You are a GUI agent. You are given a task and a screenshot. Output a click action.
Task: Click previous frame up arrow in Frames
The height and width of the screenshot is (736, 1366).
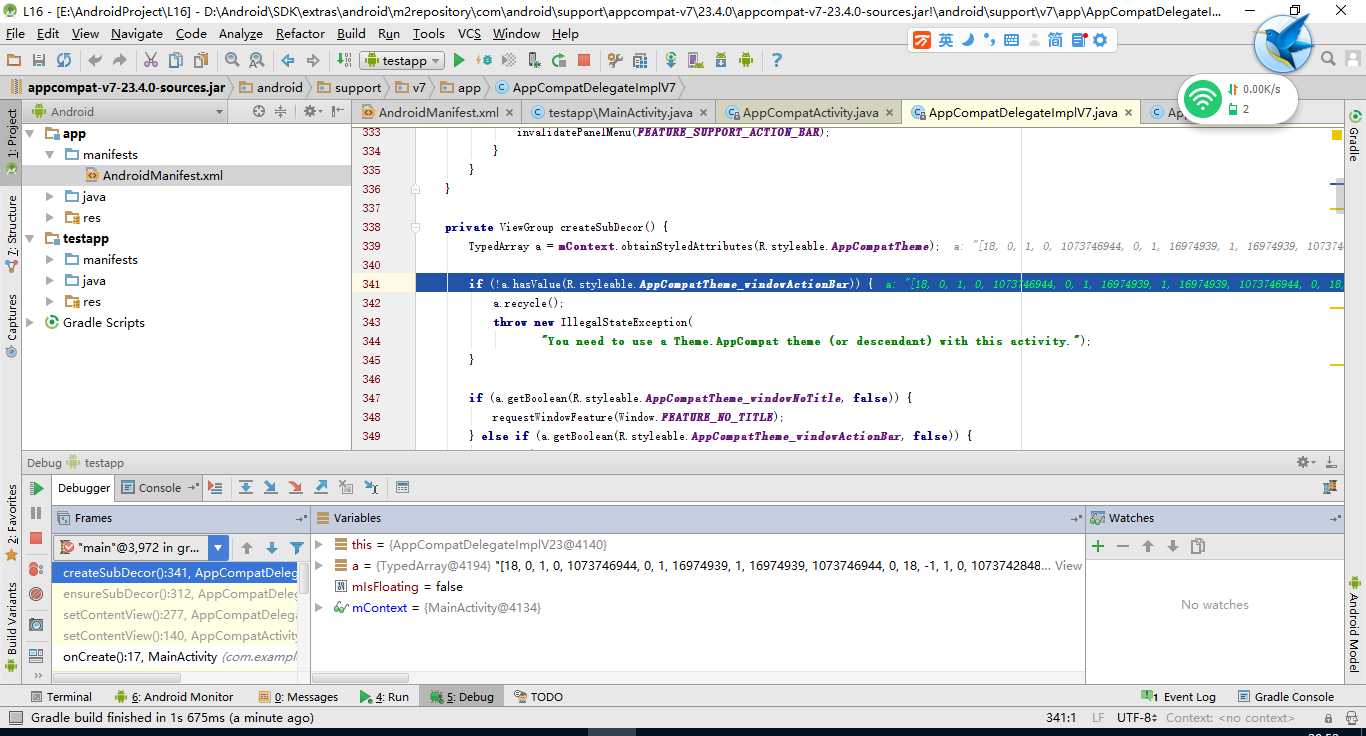pos(247,548)
